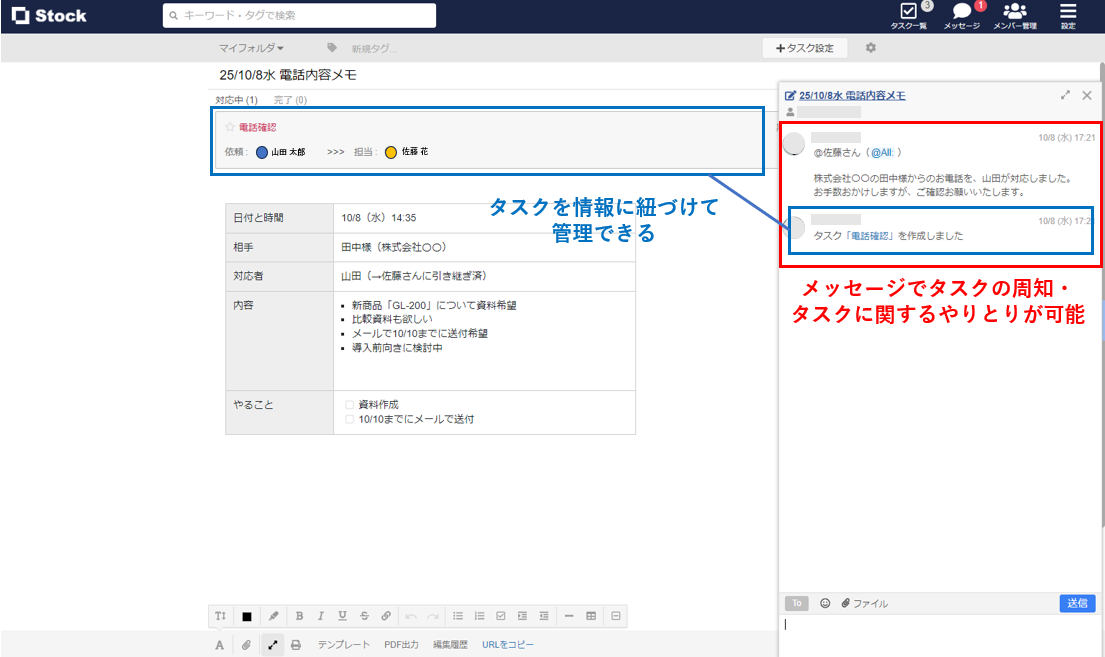
Task: Switch to the 完了 tab
Action: [x=289, y=101]
